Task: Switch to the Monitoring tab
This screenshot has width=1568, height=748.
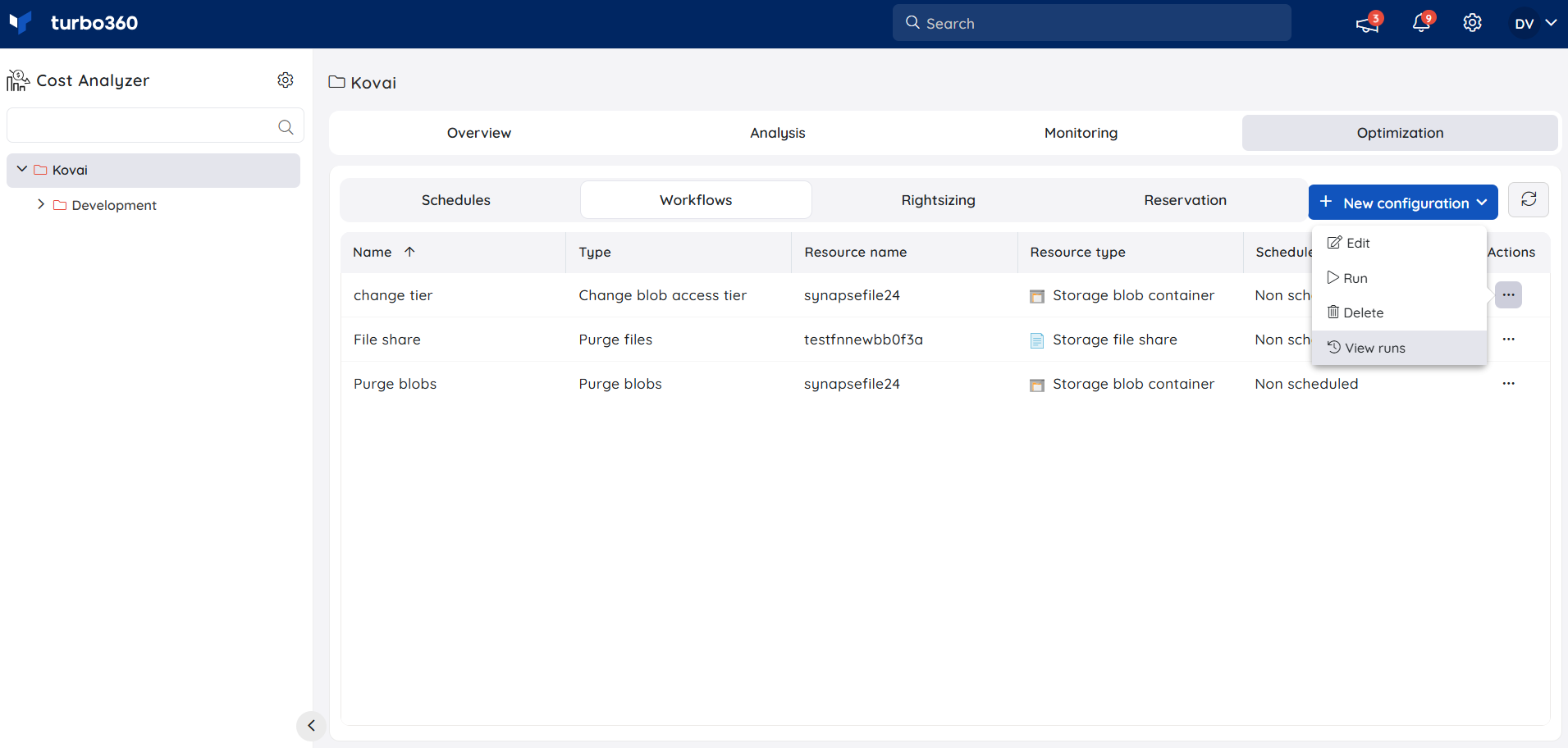Action: tap(1081, 133)
